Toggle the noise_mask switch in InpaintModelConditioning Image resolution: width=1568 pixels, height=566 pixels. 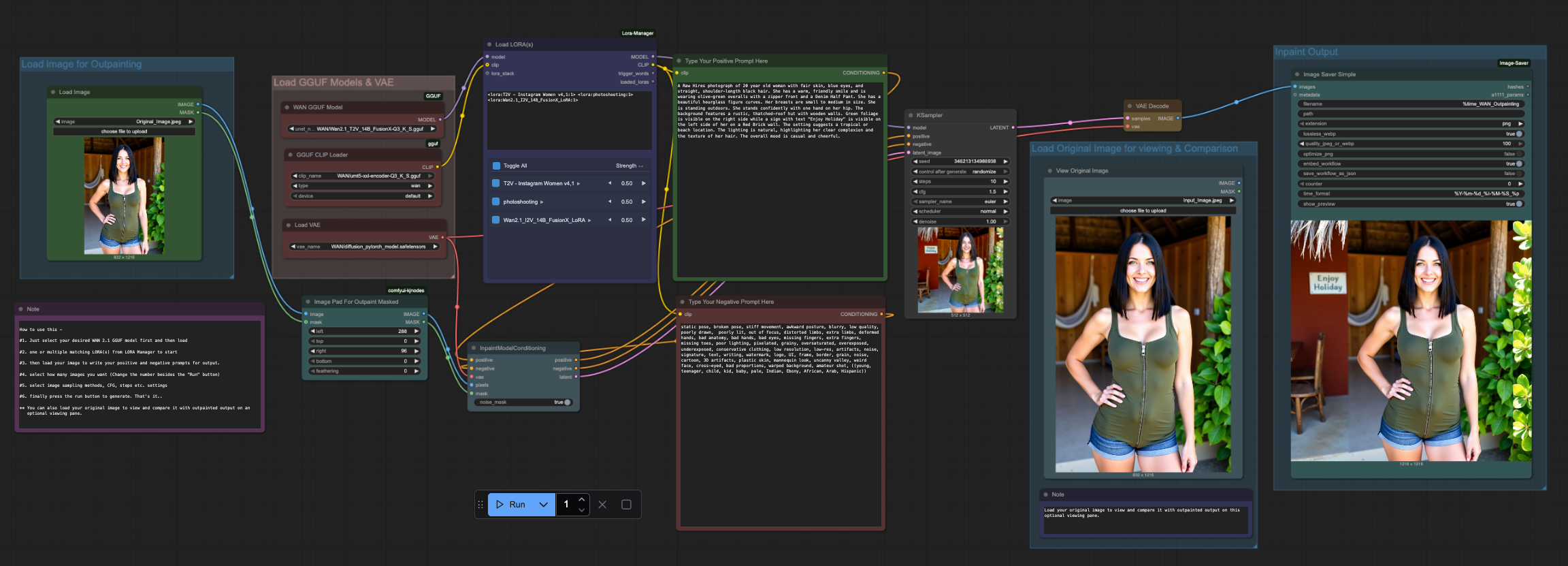click(x=566, y=402)
